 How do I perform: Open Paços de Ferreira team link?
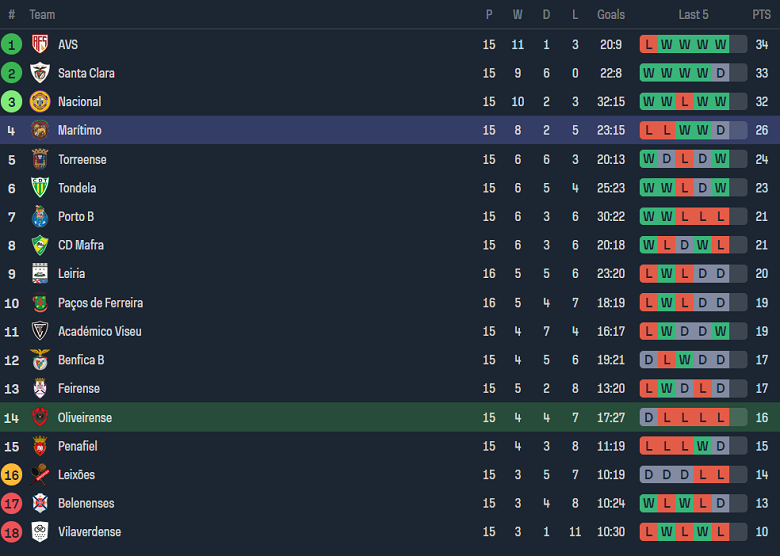tap(100, 303)
